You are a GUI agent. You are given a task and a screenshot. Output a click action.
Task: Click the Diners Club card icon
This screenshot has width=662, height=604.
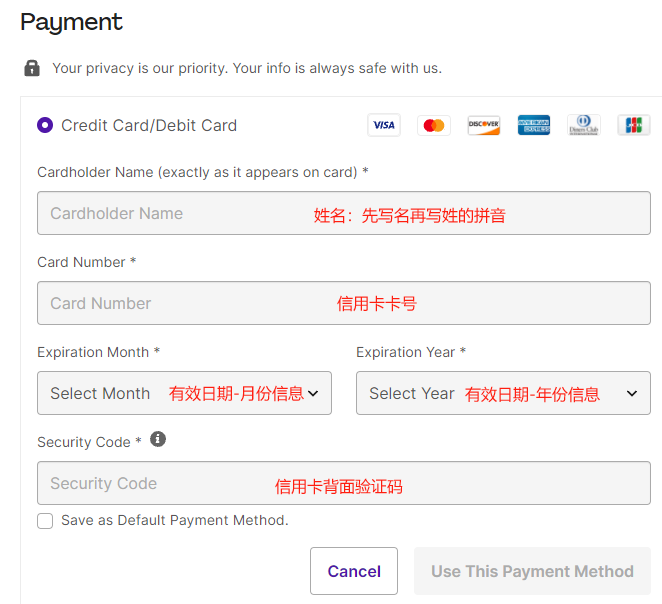pos(584,125)
